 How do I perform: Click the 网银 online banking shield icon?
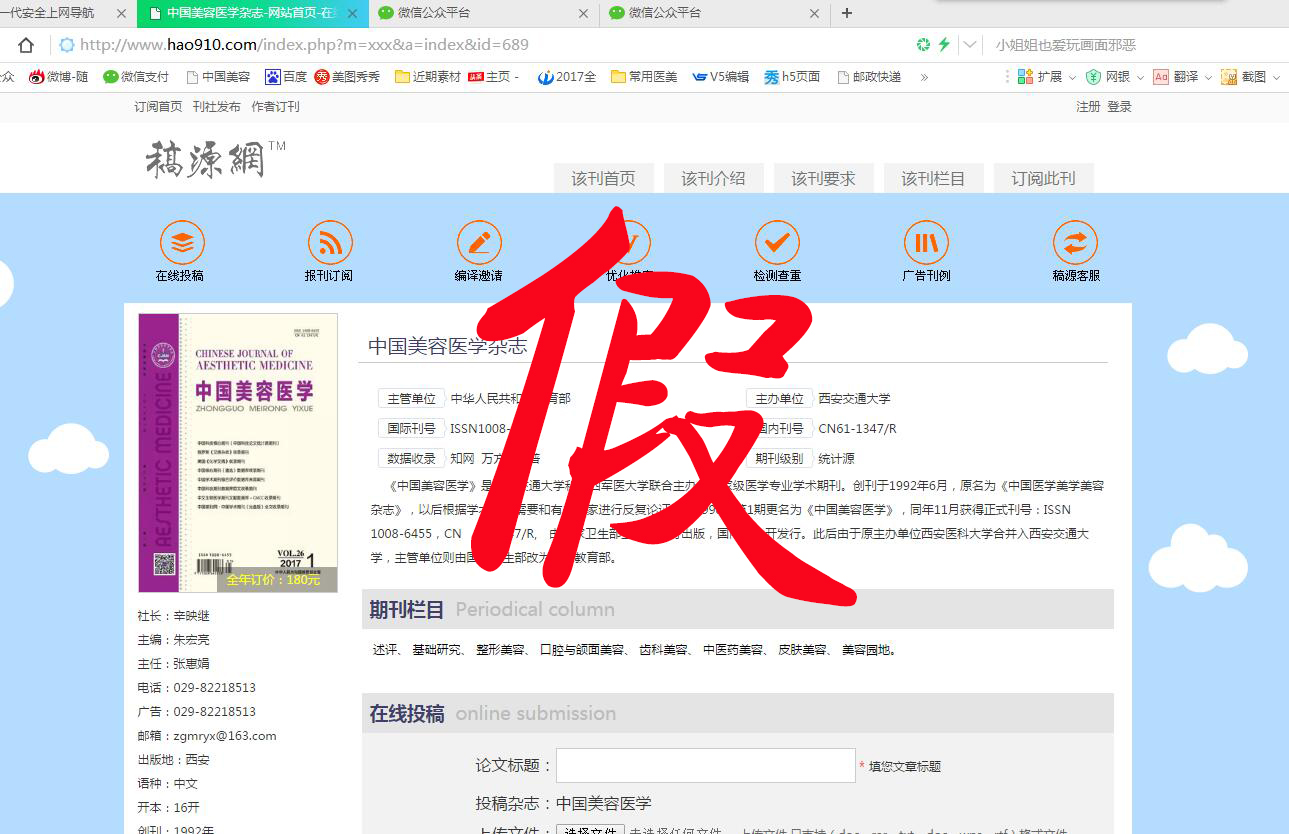point(1094,77)
